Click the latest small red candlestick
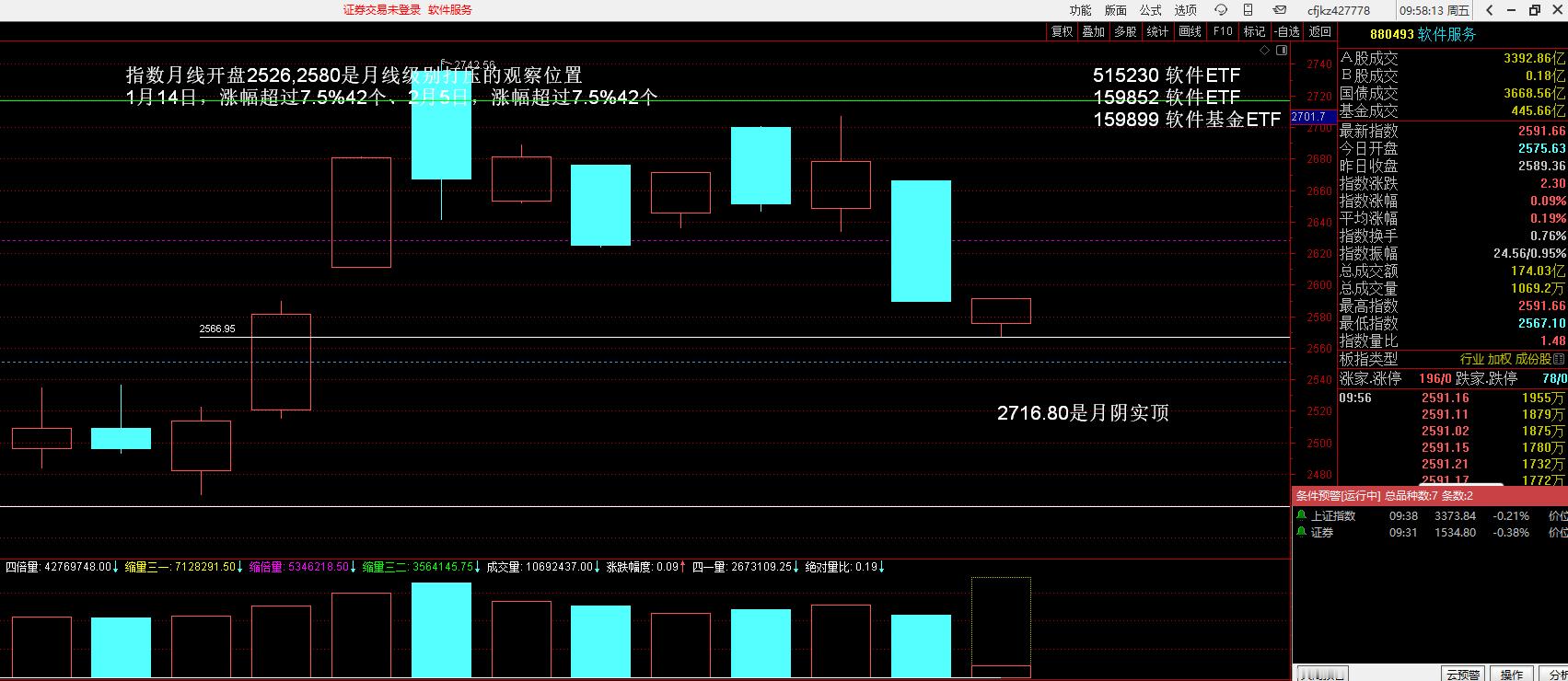The width and height of the screenshot is (1568, 681). [x=1001, y=311]
